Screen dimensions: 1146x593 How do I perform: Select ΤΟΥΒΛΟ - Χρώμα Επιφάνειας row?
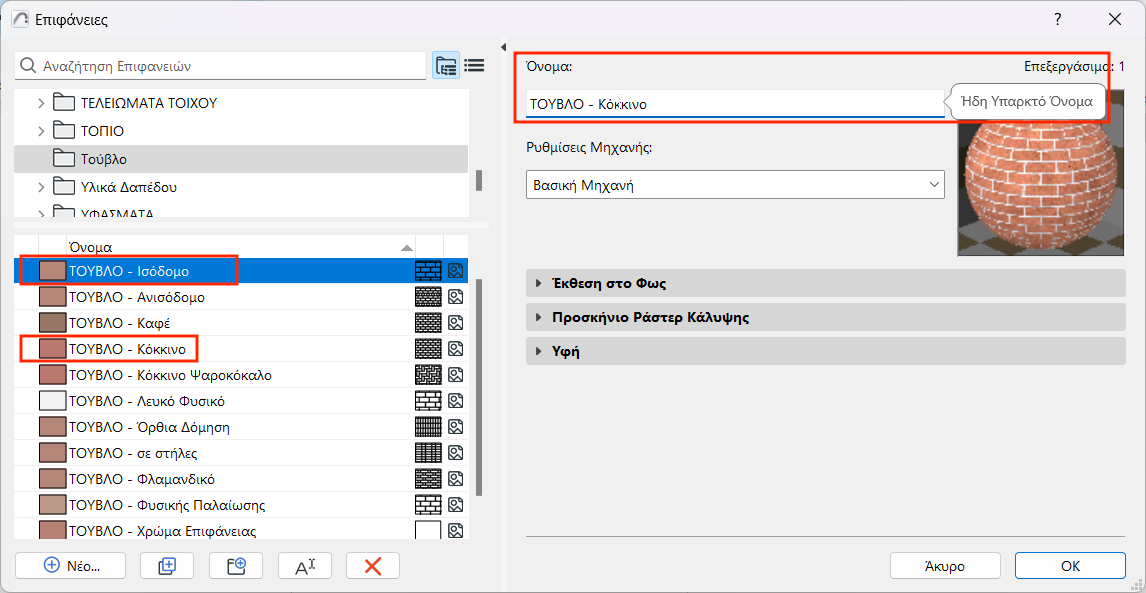(240, 530)
